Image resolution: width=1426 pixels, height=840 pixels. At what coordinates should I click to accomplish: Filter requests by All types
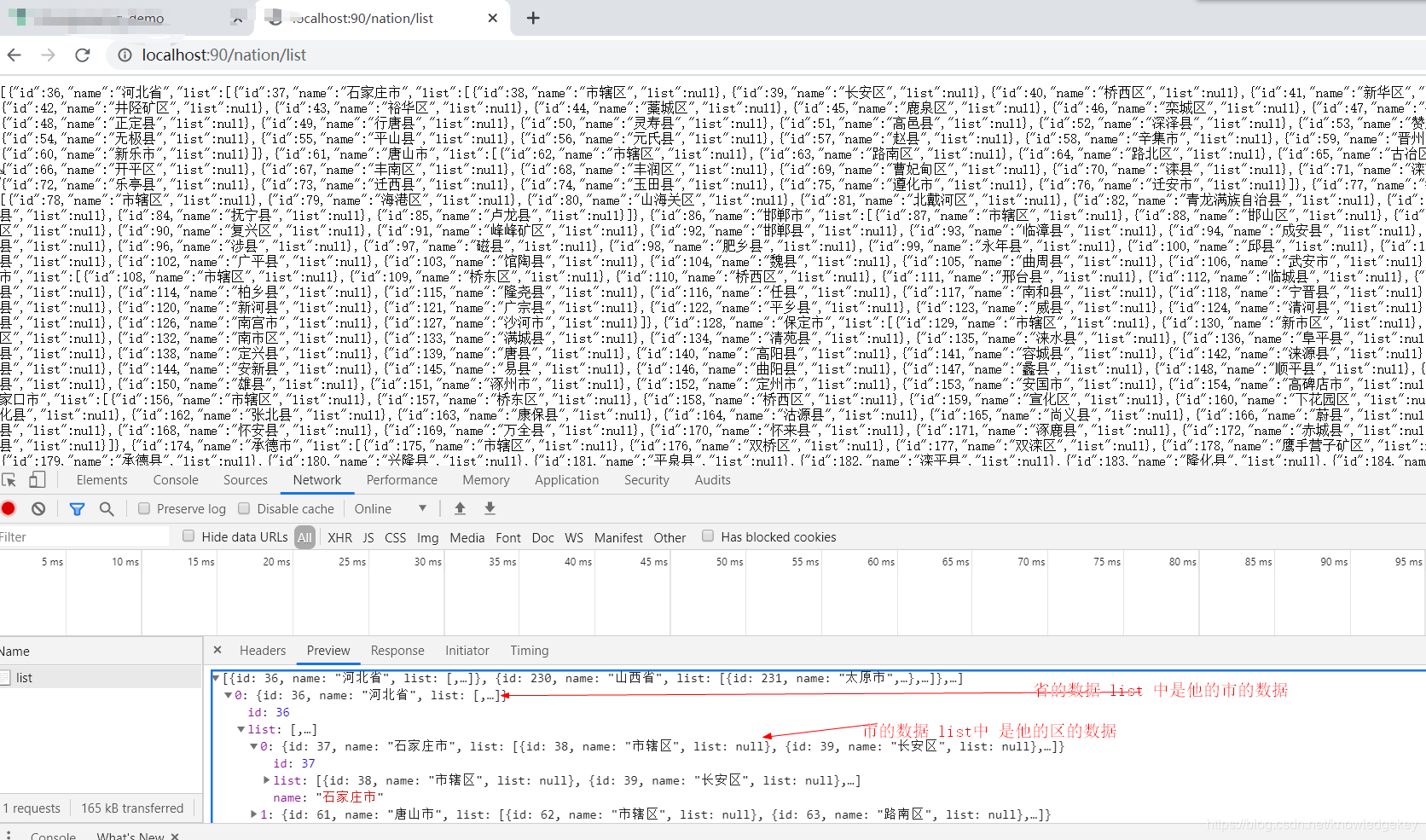tap(304, 537)
